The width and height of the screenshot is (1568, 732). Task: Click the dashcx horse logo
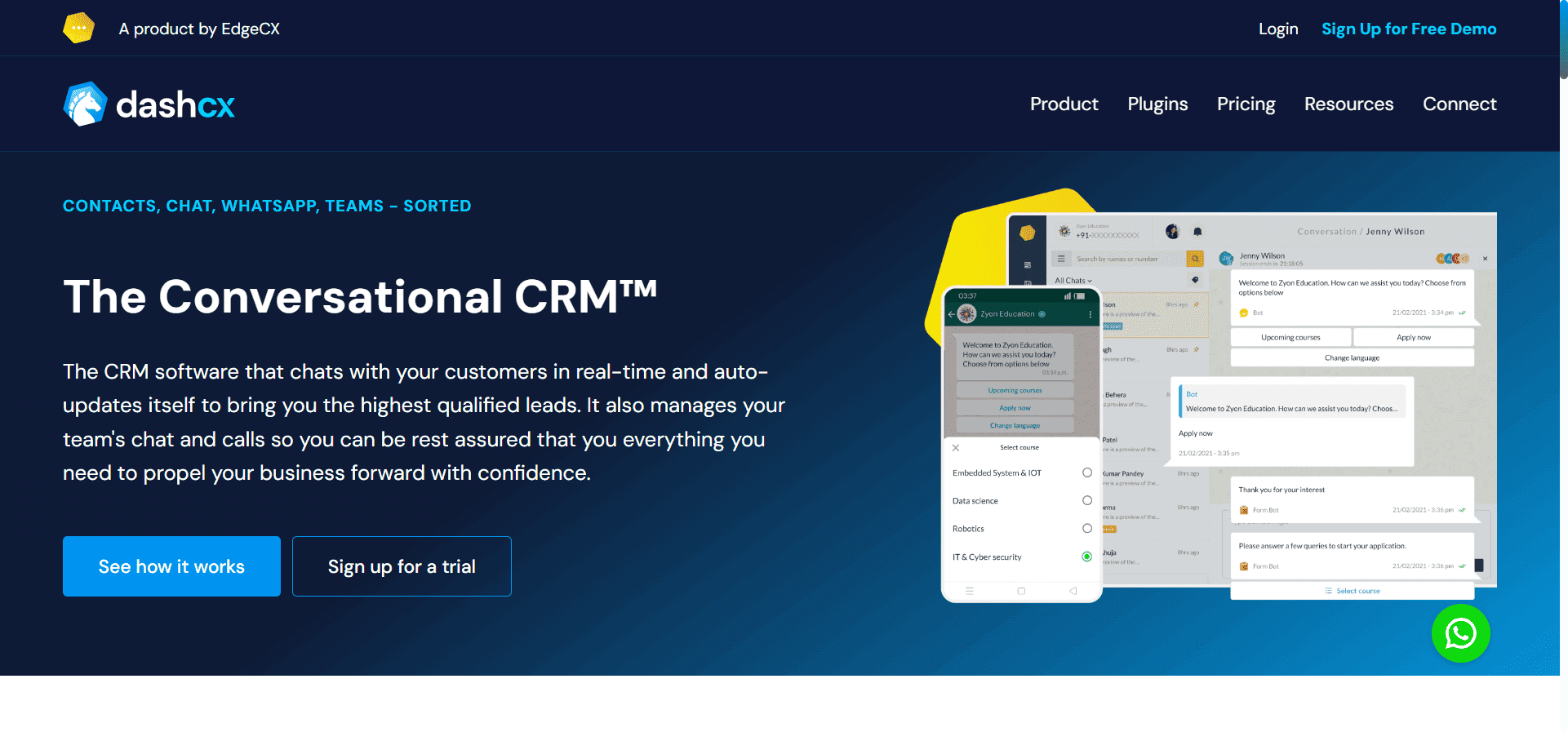[x=85, y=104]
